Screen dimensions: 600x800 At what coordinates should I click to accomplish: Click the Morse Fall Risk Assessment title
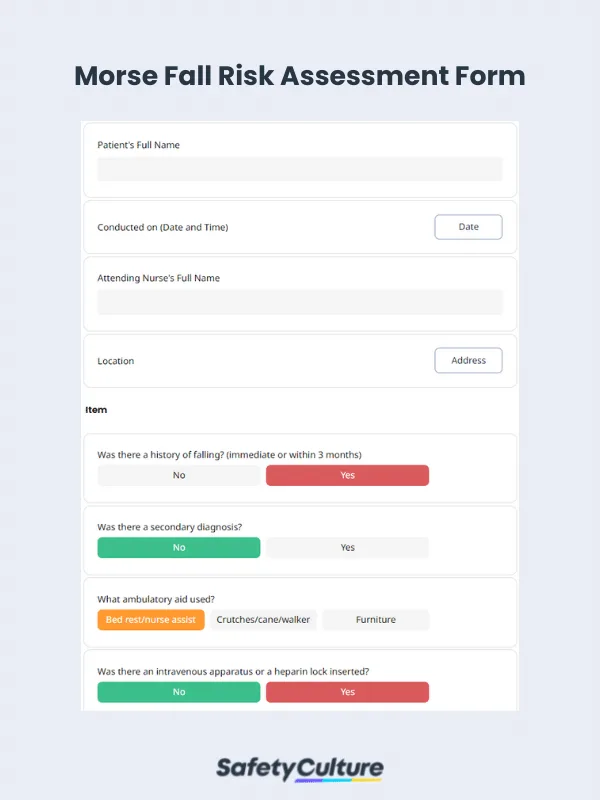(x=299, y=76)
